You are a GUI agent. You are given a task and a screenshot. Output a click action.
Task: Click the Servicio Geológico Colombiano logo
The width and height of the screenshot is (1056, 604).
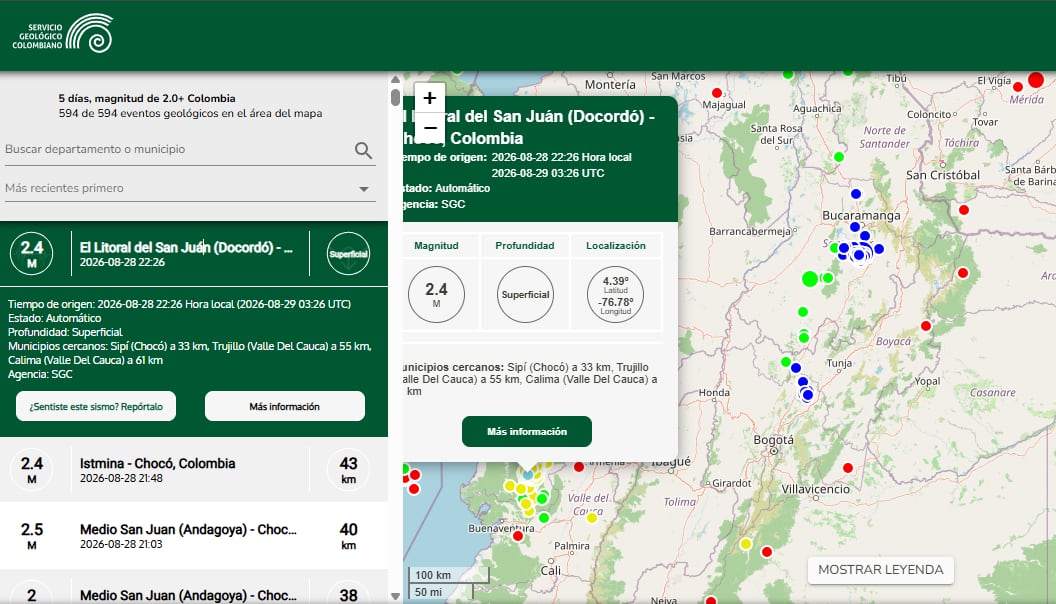click(62, 34)
